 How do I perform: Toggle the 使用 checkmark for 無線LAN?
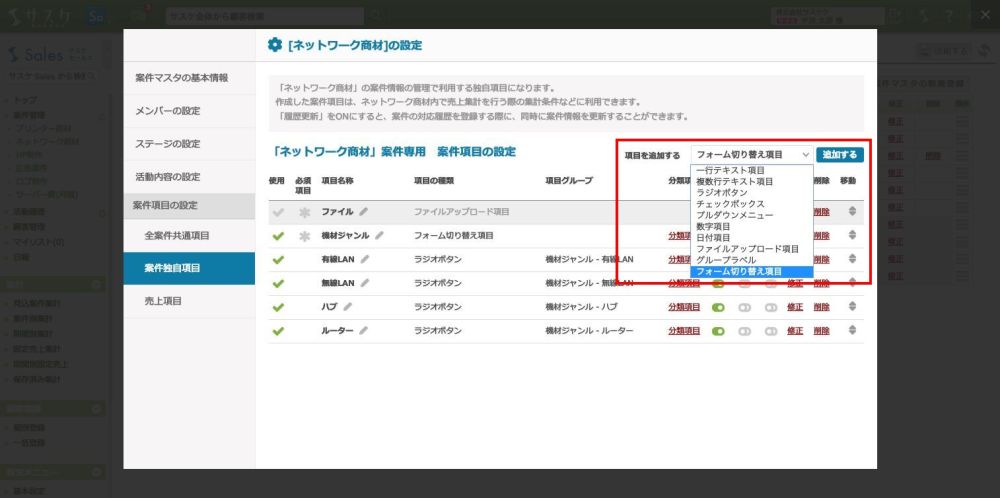(x=277, y=284)
